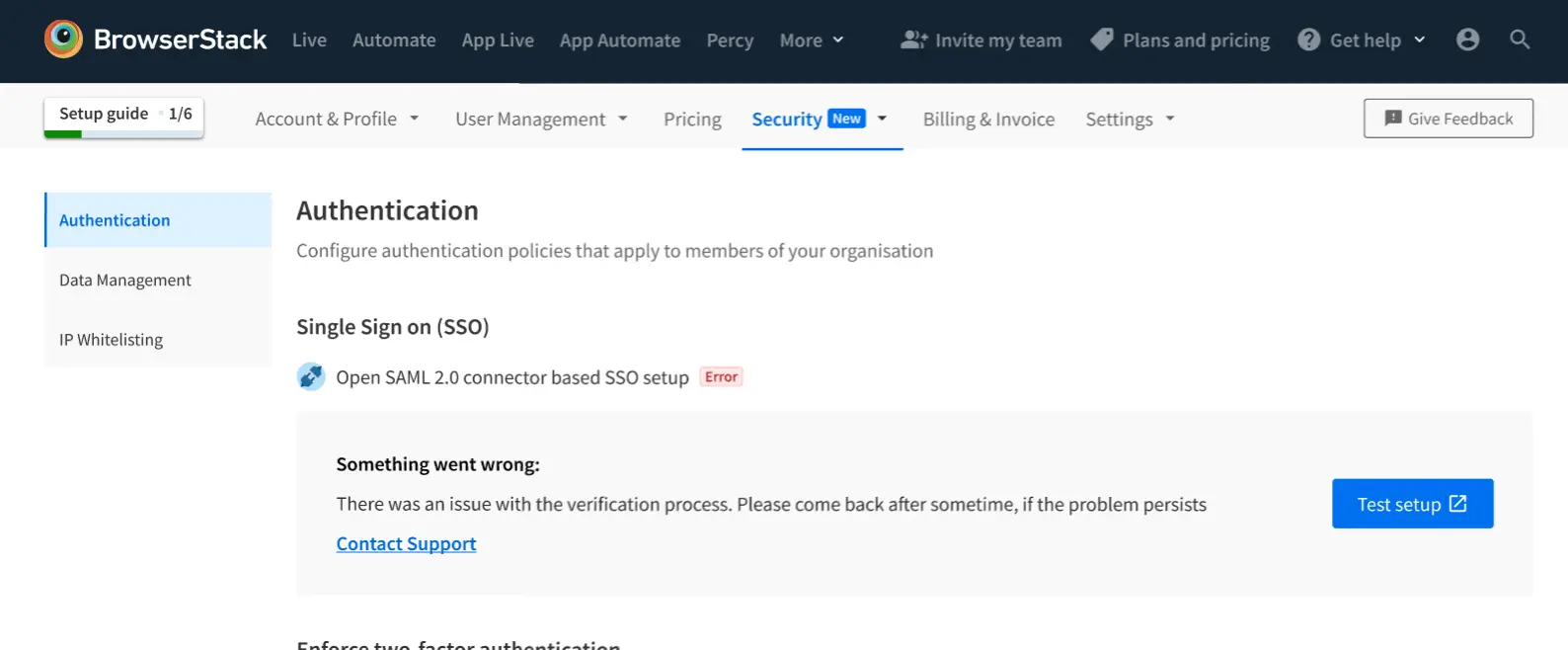This screenshot has height=650, width=1568.
Task: Switch to App Live
Action: coord(498,40)
